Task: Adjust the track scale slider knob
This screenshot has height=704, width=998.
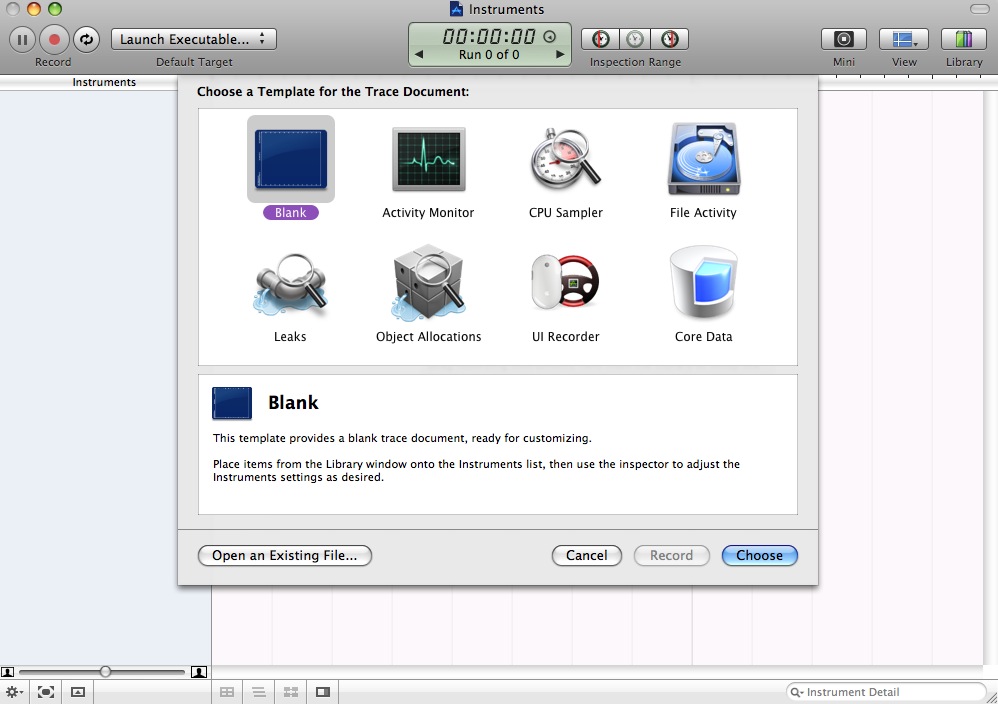Action: pos(105,672)
